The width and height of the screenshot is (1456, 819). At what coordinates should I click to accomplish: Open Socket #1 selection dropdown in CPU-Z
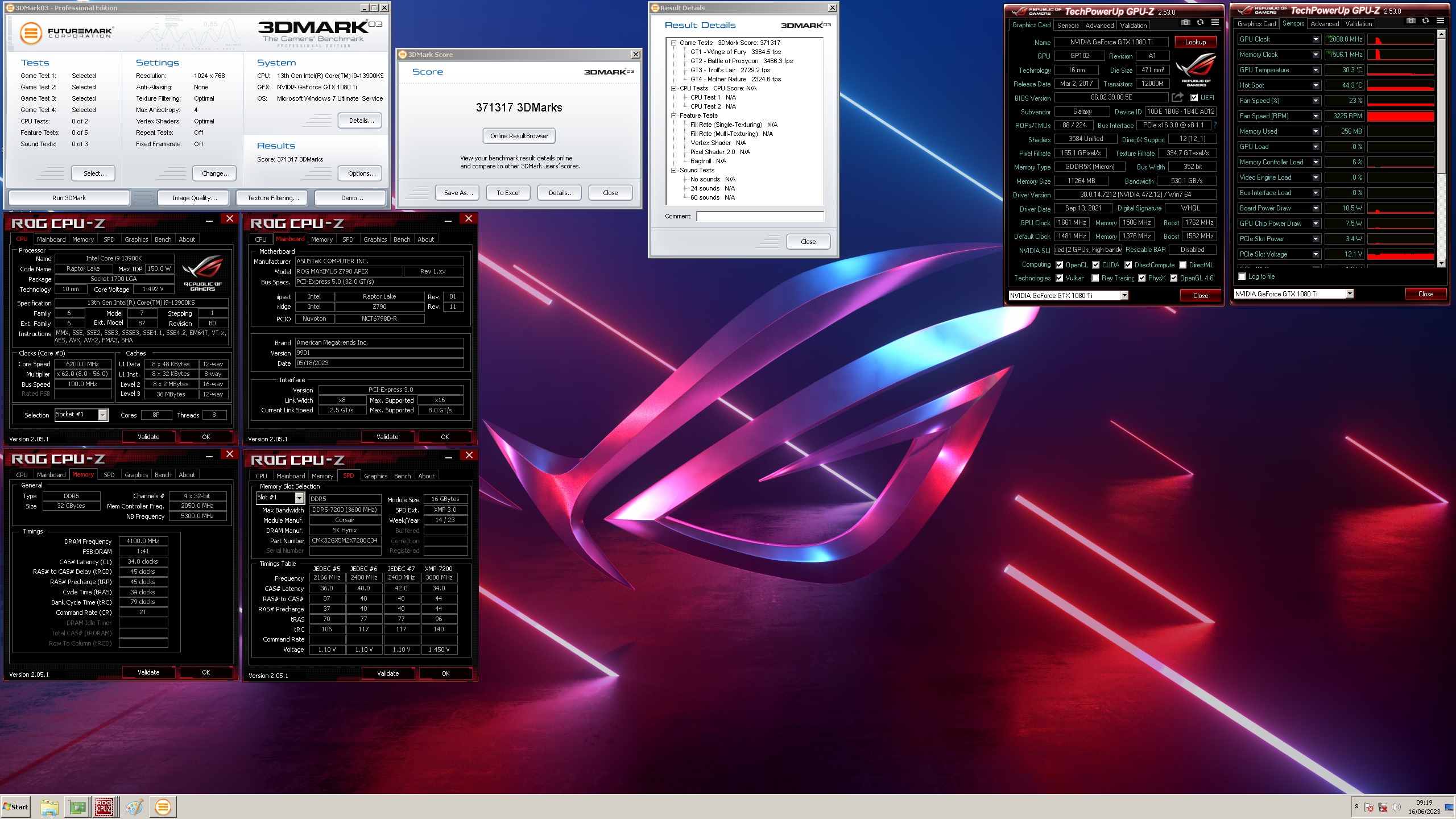[x=103, y=415]
